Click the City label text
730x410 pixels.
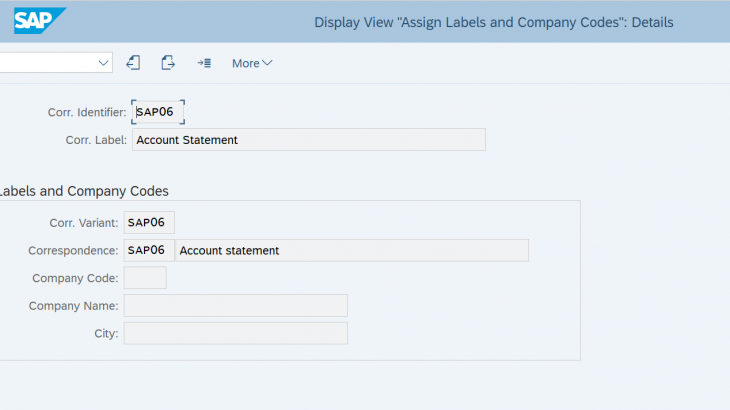point(106,334)
